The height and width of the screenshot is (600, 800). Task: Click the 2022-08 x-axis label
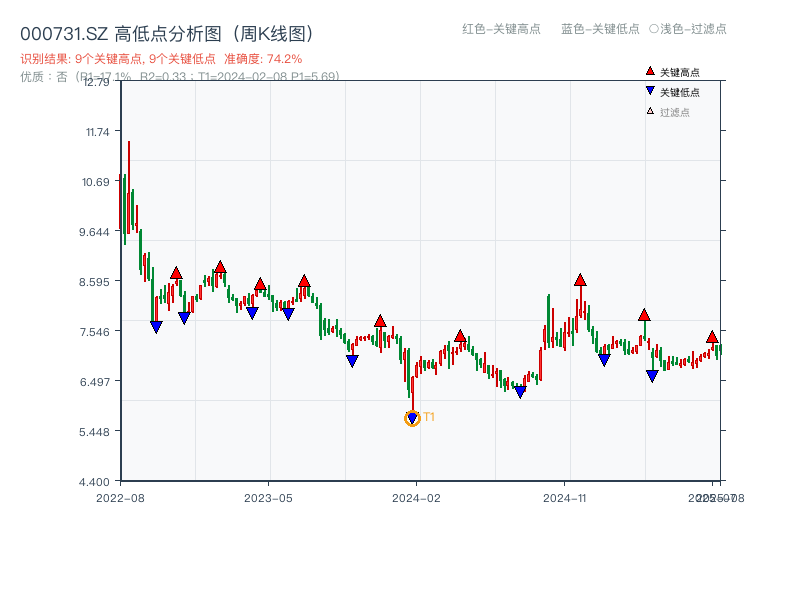pyautogui.click(x=120, y=498)
